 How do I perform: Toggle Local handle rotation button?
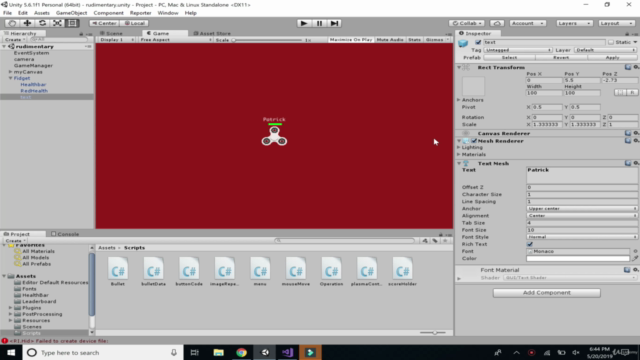pos(134,23)
